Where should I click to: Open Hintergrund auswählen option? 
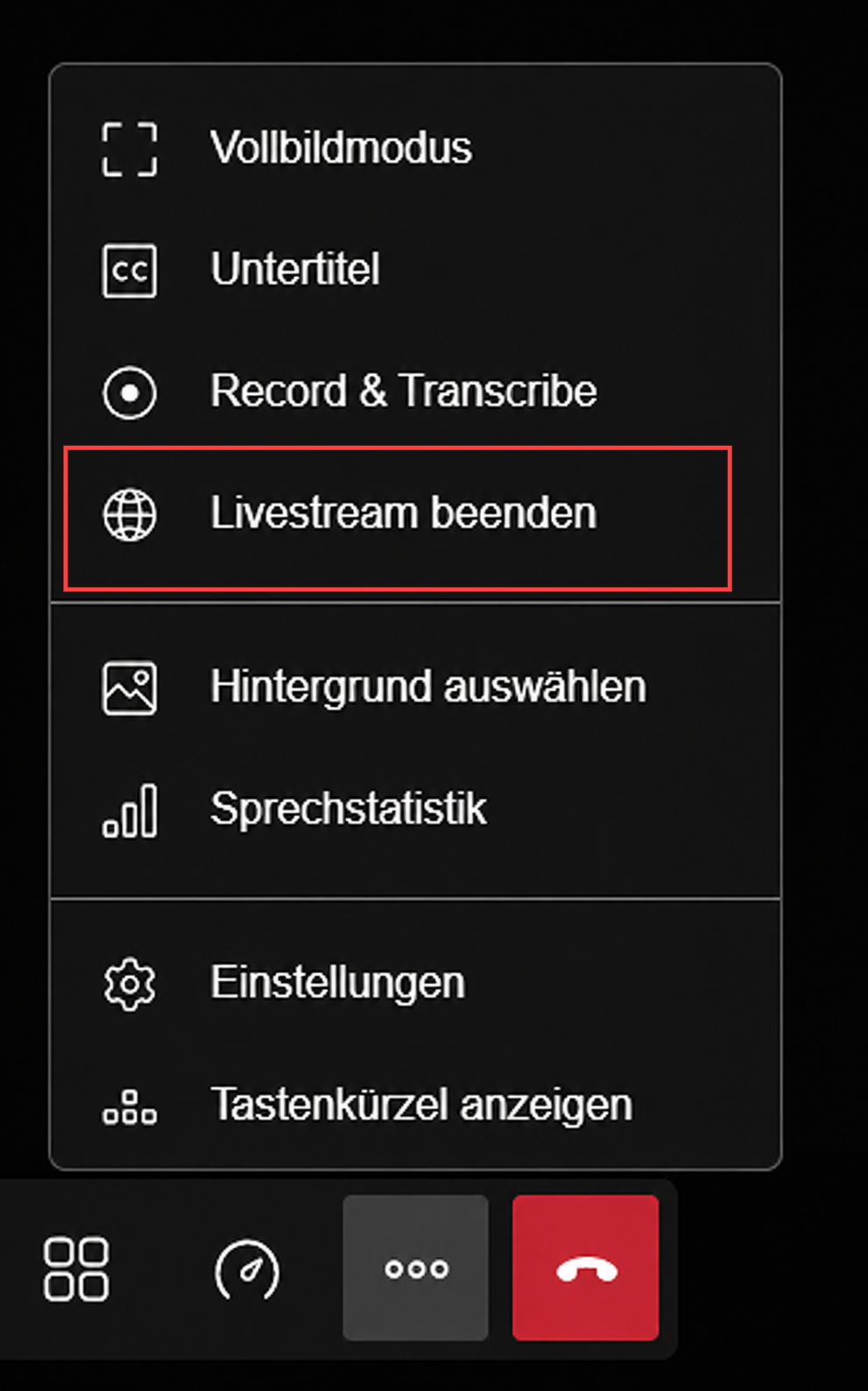[x=415, y=687]
